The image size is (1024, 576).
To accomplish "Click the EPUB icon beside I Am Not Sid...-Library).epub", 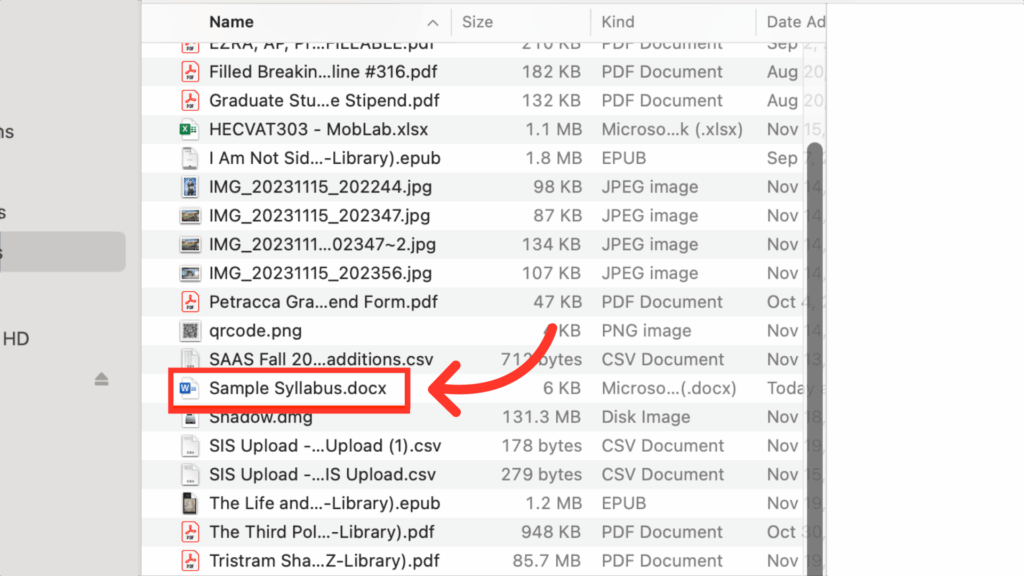I will pyautogui.click(x=190, y=157).
